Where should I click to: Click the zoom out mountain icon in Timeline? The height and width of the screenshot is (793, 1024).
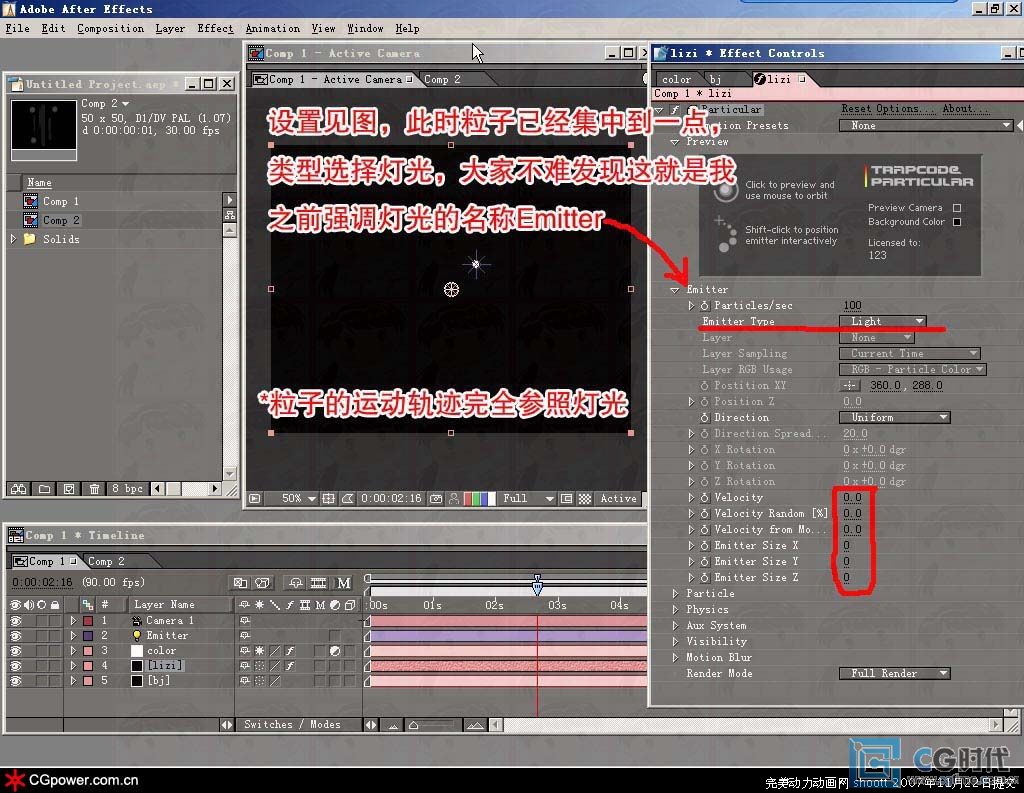click(393, 725)
